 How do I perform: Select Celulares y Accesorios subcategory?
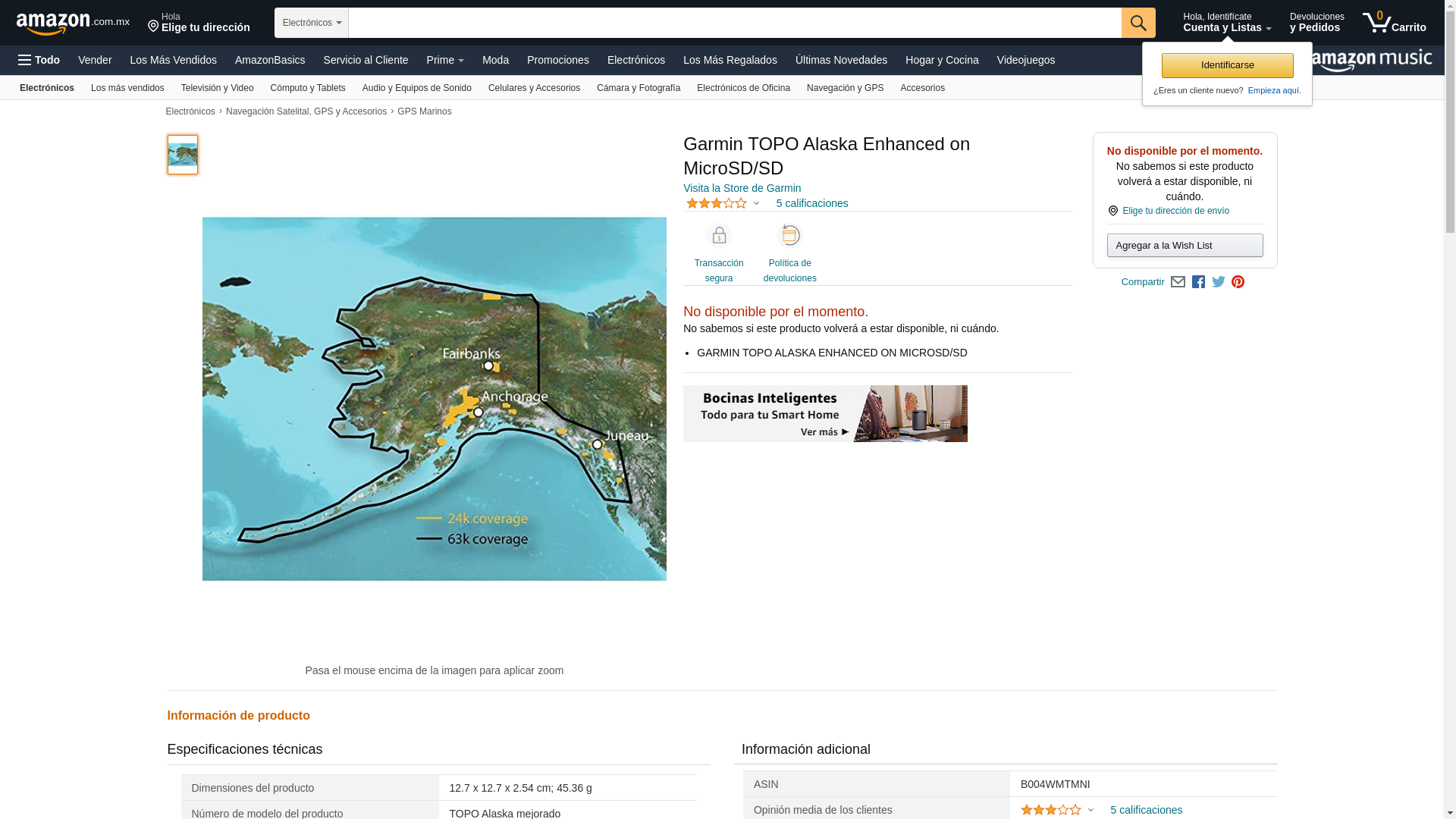(x=533, y=88)
